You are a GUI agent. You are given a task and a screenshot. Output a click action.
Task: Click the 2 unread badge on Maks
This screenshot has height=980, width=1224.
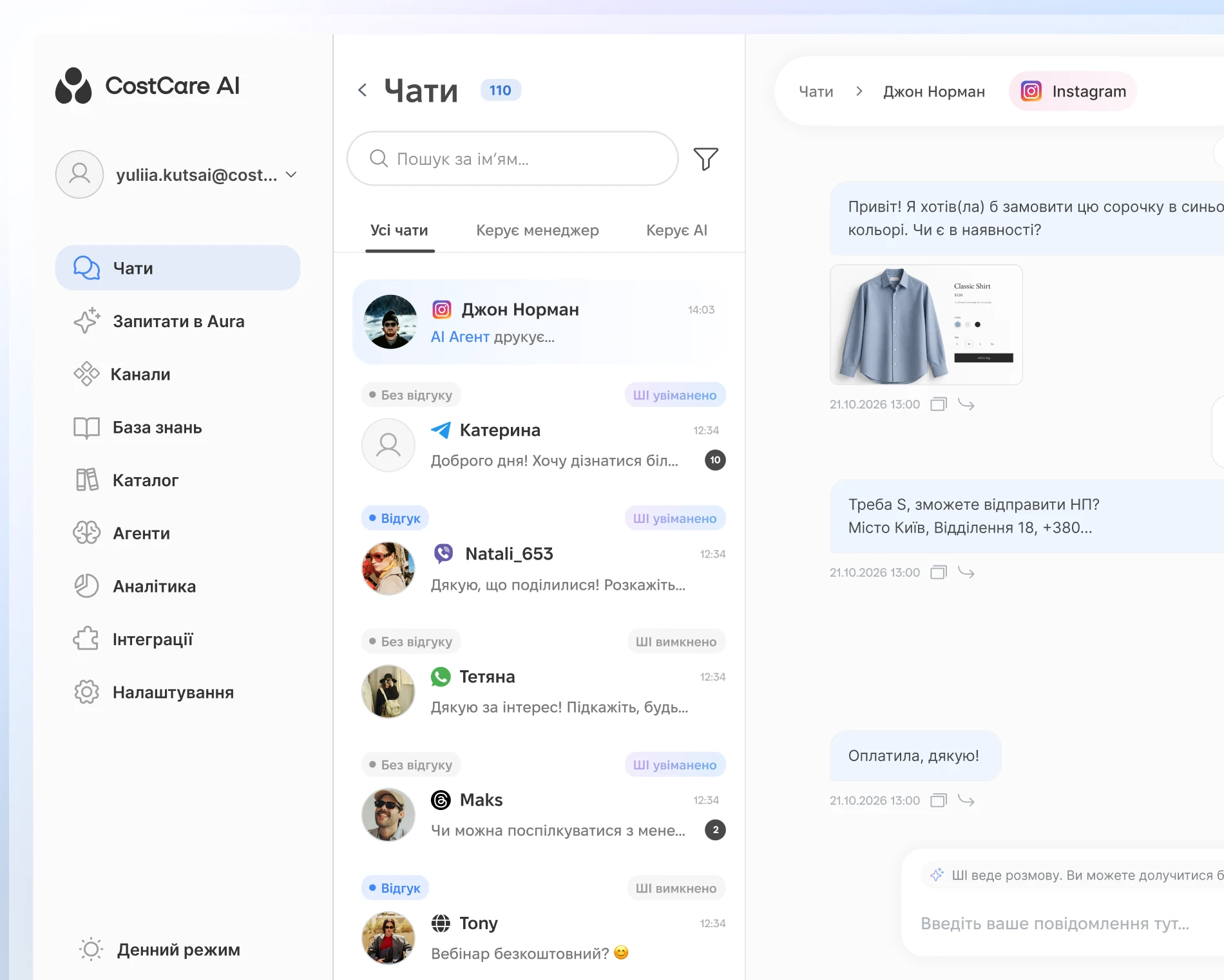click(715, 830)
